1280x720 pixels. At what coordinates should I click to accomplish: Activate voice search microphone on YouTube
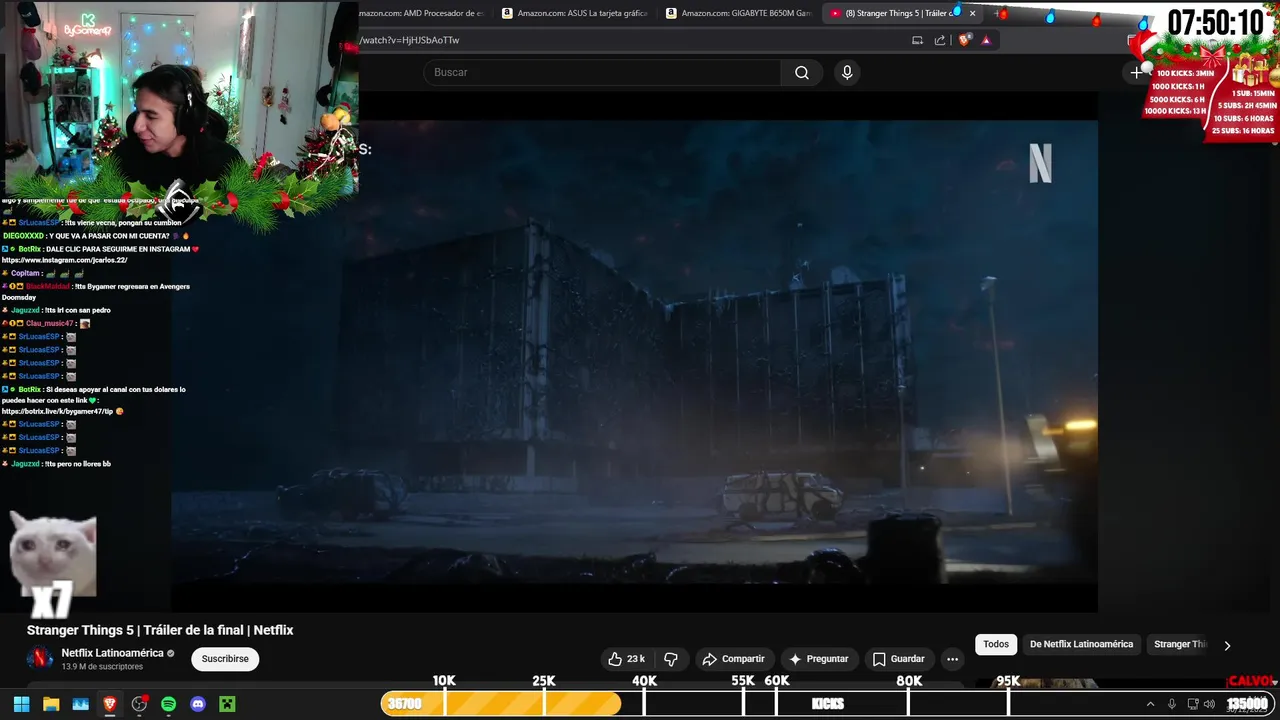click(847, 72)
